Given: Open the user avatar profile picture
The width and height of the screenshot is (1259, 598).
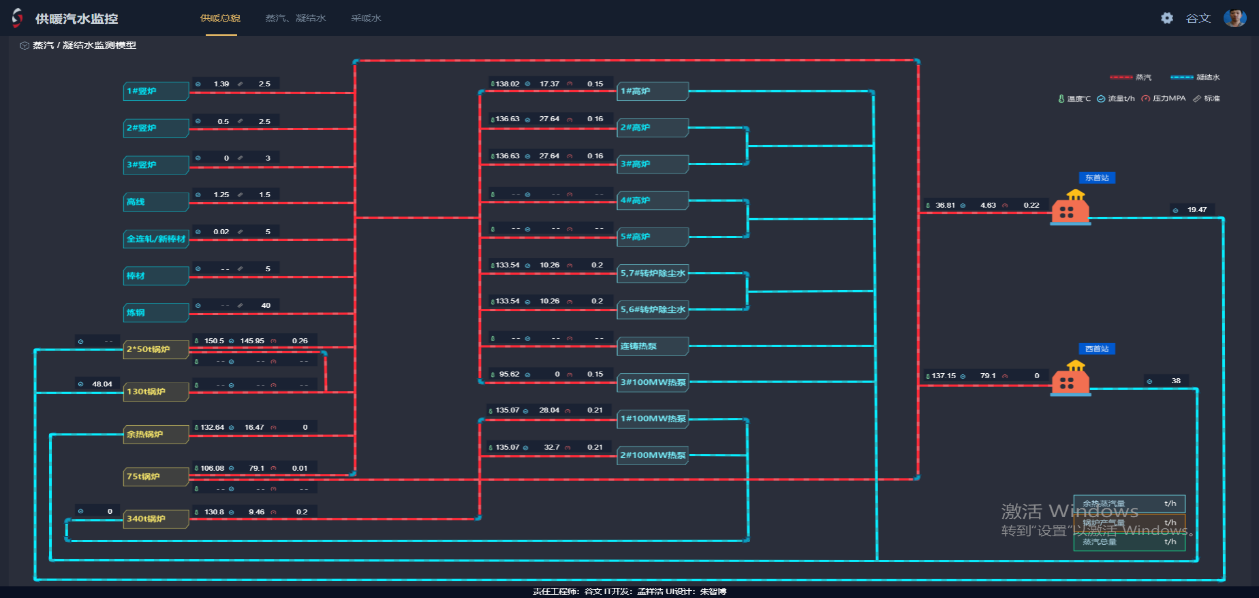Looking at the screenshot, I should tap(1234, 18).
